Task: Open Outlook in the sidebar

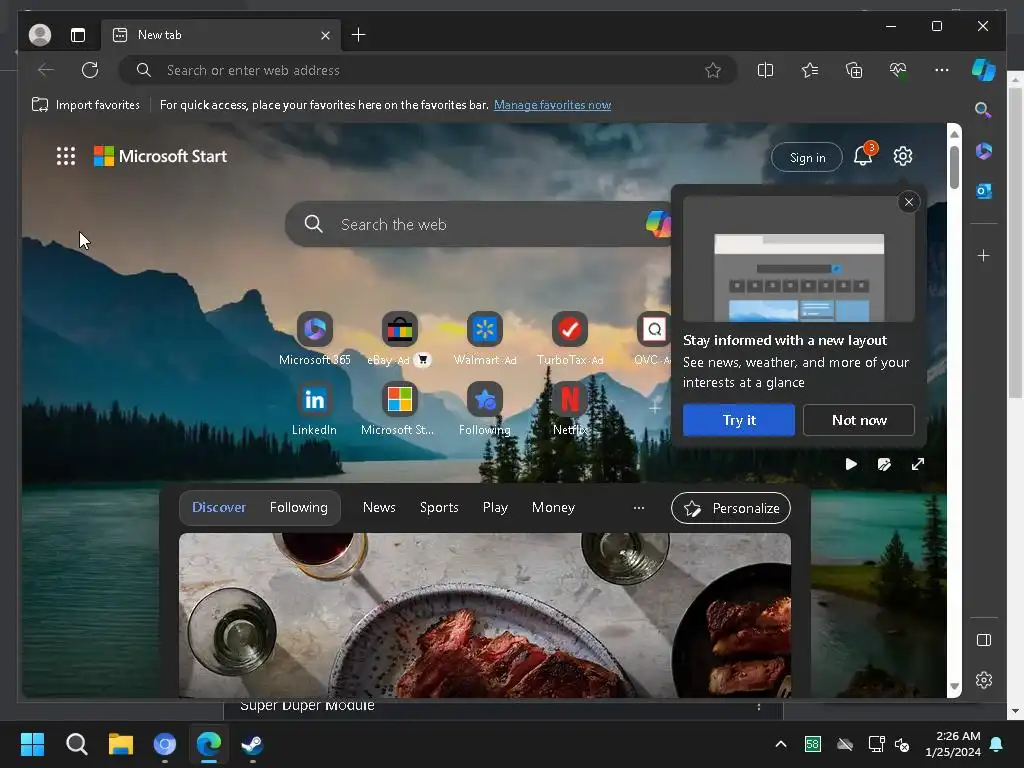Action: point(984,191)
